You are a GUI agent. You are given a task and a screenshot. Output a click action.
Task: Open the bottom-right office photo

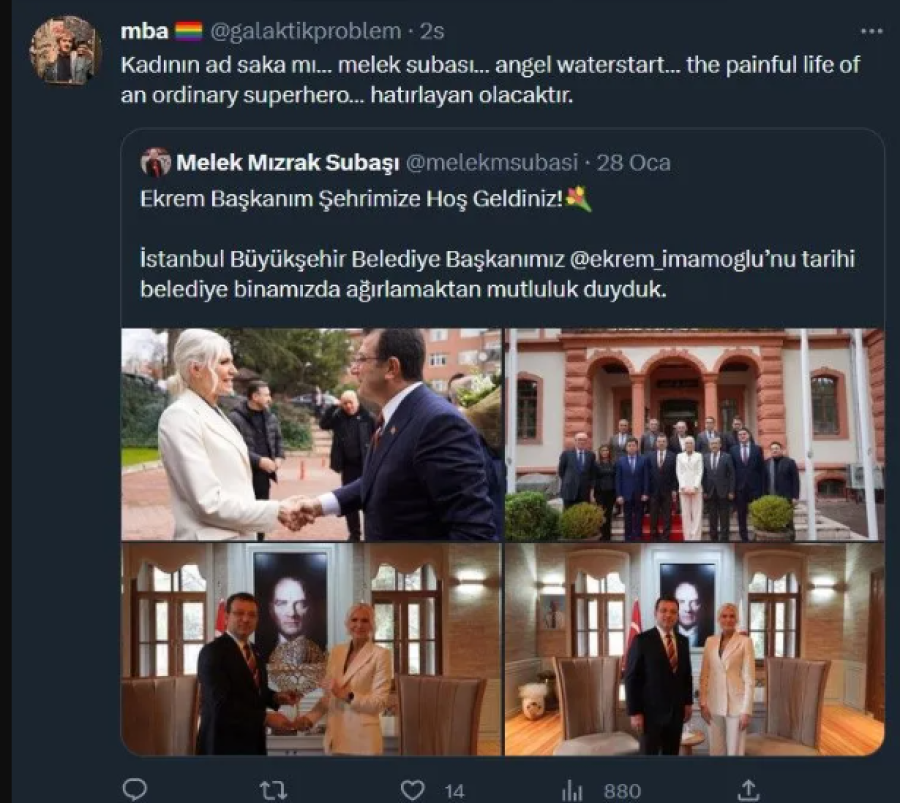coord(694,649)
